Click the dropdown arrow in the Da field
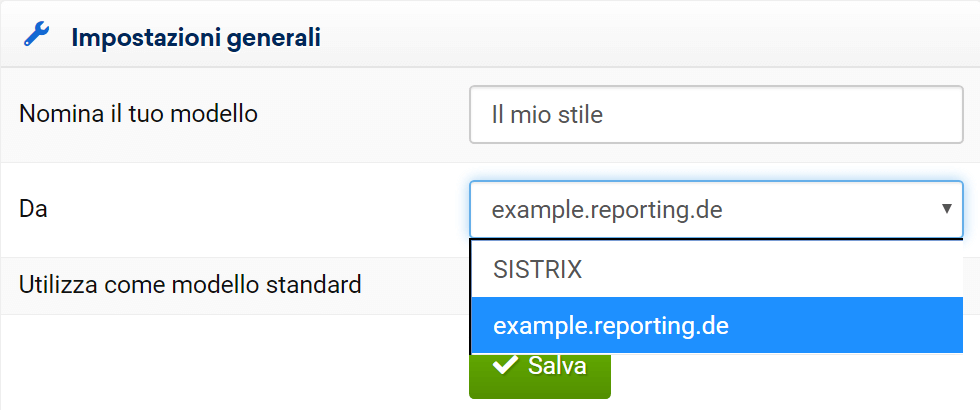The width and height of the screenshot is (980, 410). click(945, 209)
